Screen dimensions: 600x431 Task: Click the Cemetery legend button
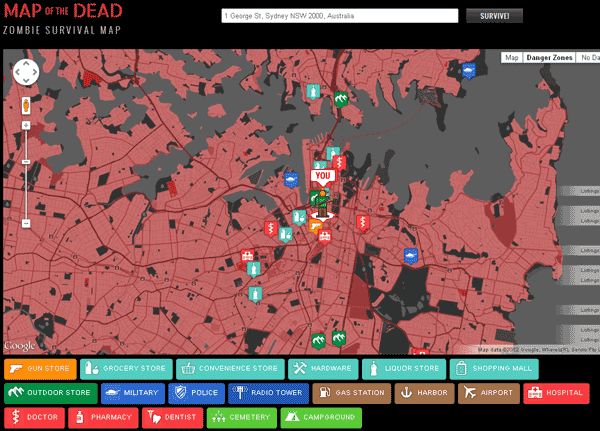click(x=241, y=418)
